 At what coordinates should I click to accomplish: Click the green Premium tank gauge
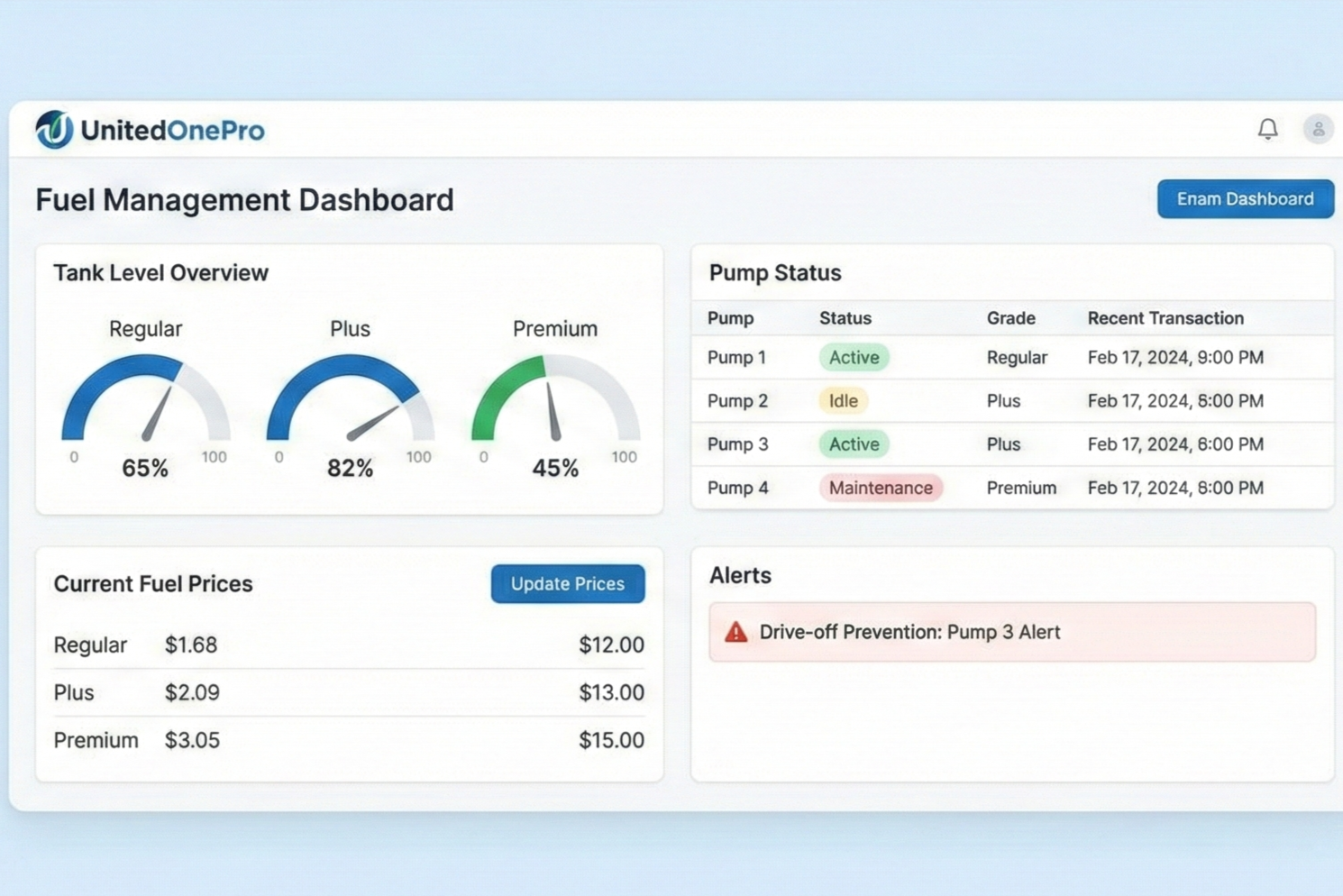[x=555, y=399]
